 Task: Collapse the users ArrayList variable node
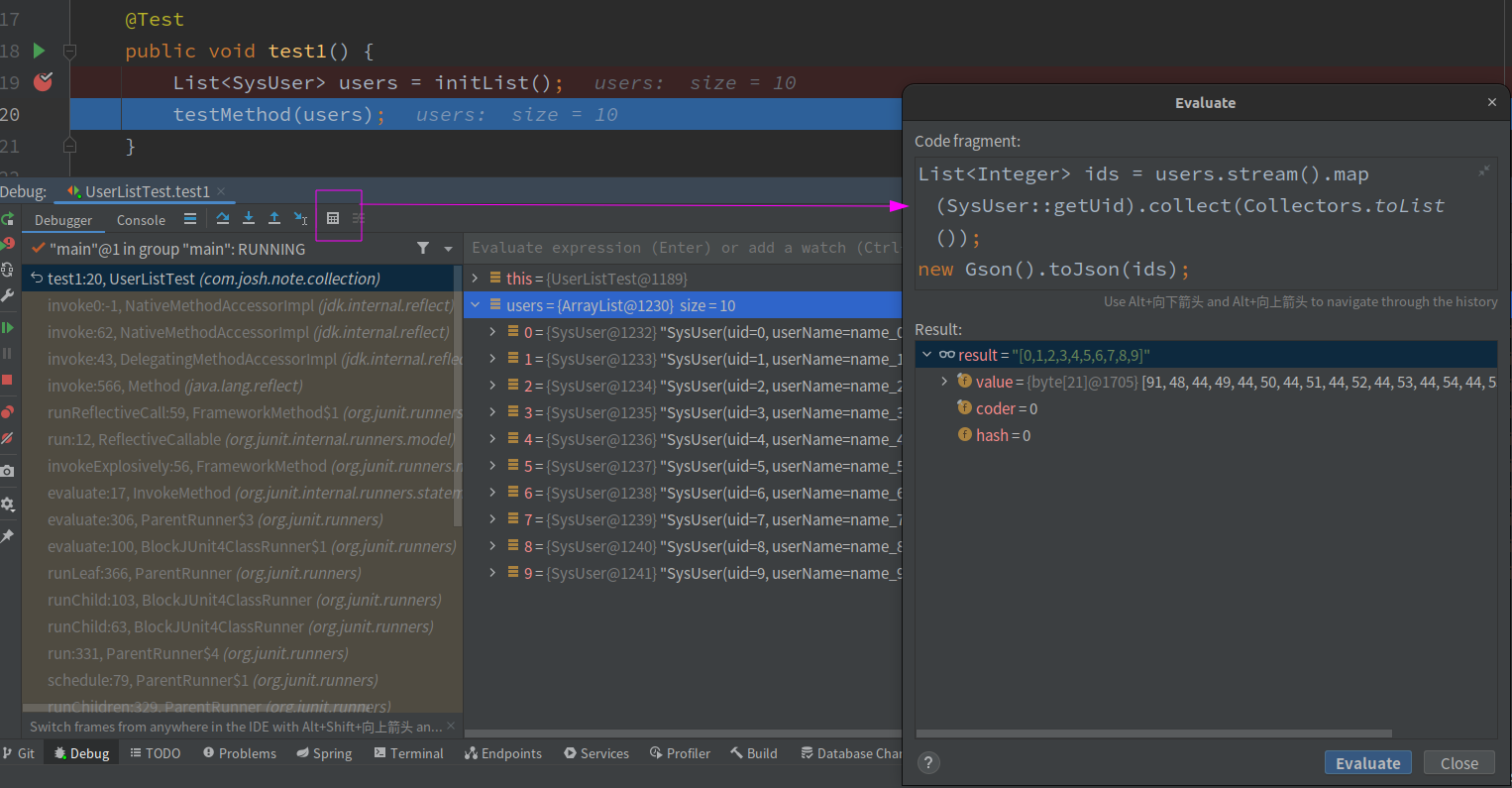(x=476, y=305)
